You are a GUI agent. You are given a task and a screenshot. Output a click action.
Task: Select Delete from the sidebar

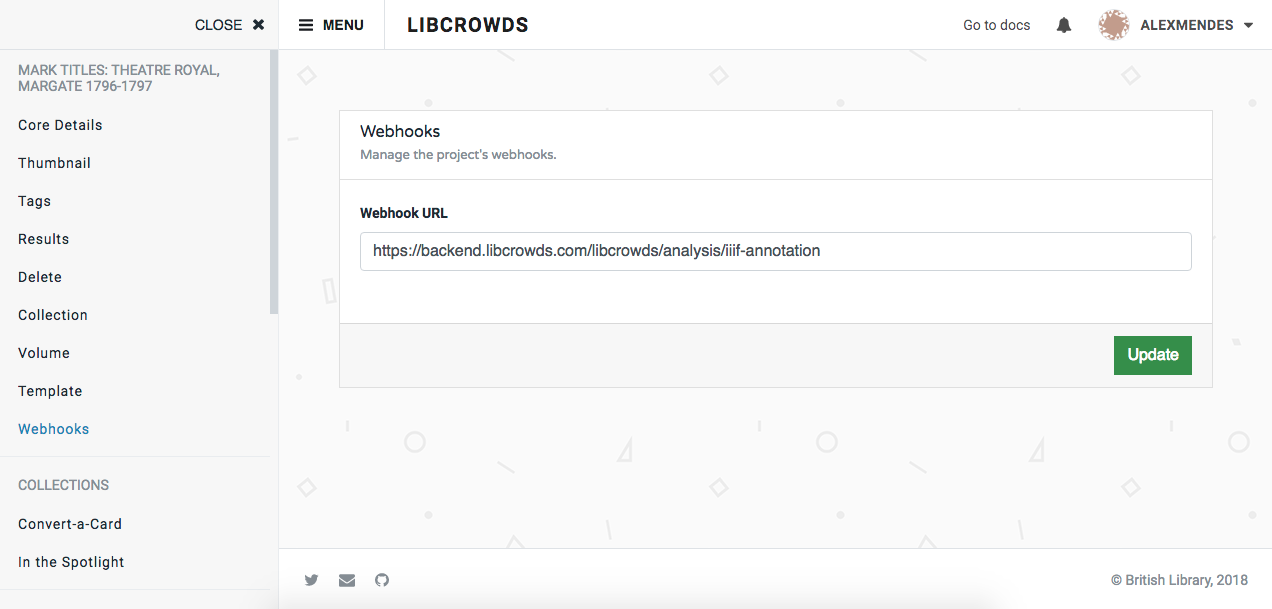pos(40,276)
